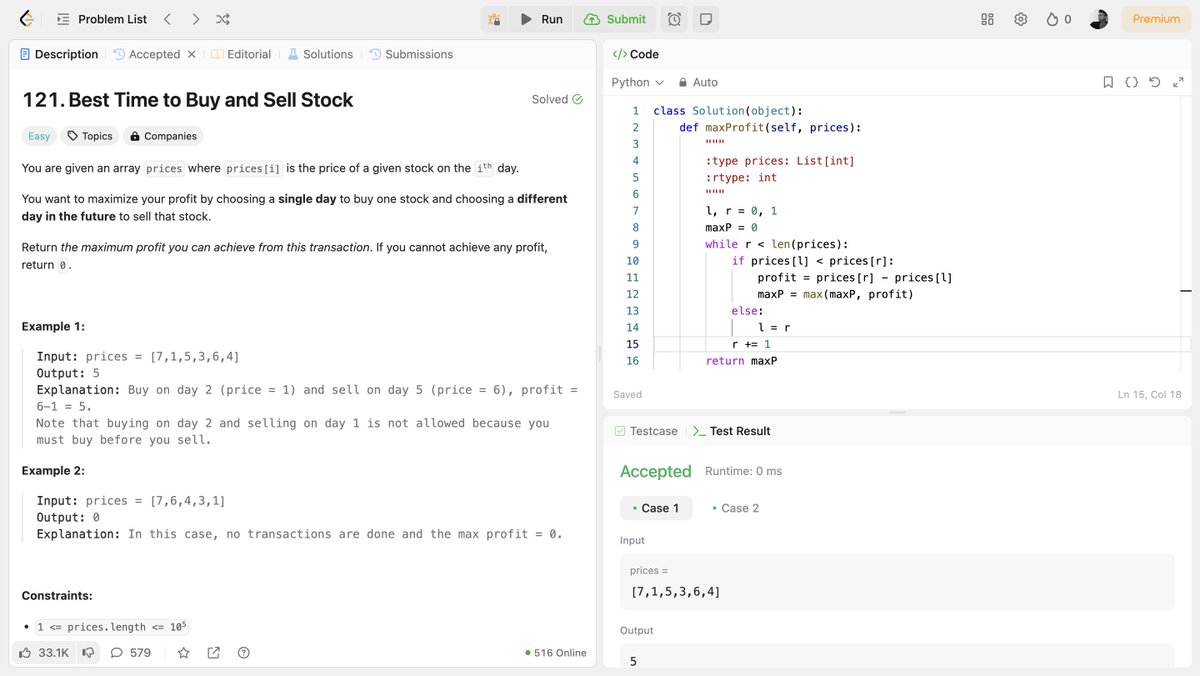
Task: Click the problem title heading
Action: click(187, 100)
